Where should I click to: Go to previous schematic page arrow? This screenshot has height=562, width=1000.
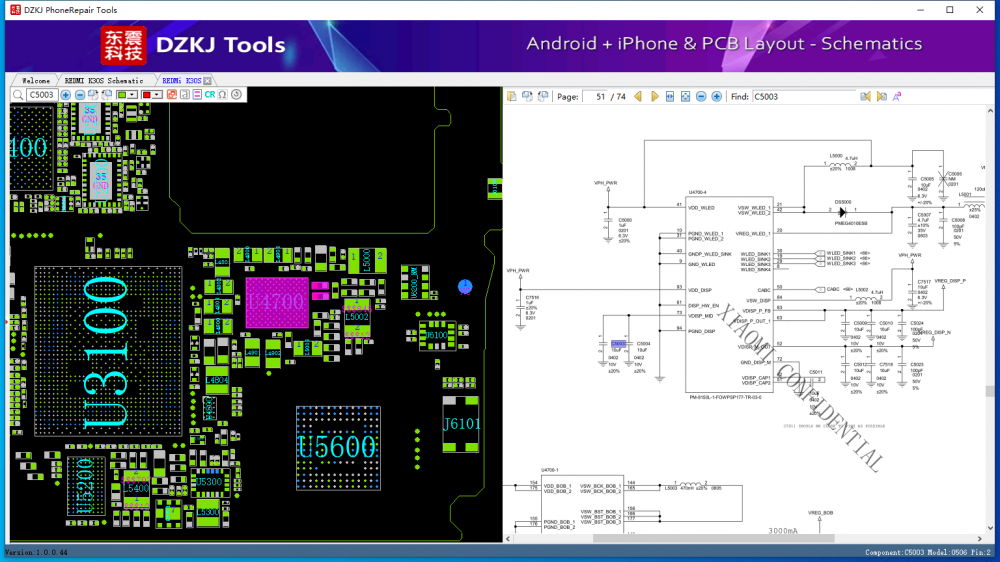coord(640,97)
